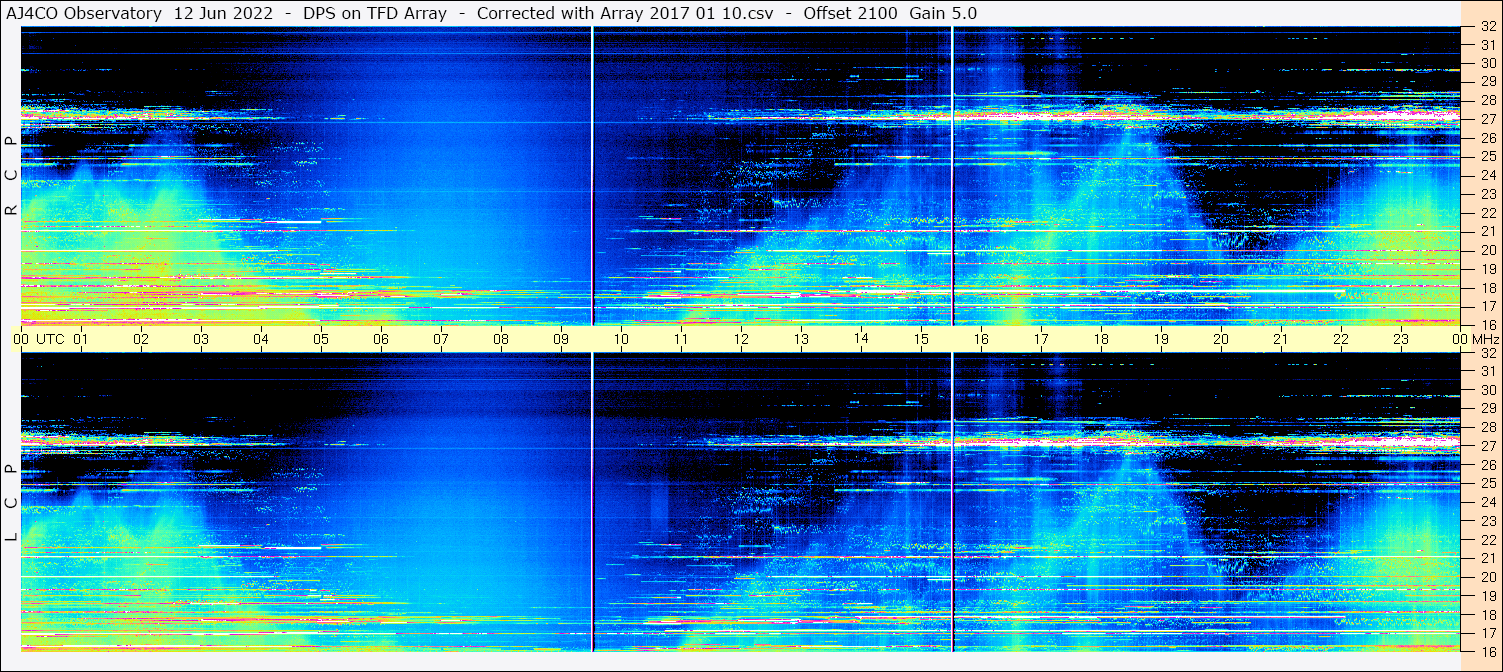Select the 17 MHz label of the RCP panel
Image resolution: width=1503 pixels, height=672 pixels.
pos(1487,306)
